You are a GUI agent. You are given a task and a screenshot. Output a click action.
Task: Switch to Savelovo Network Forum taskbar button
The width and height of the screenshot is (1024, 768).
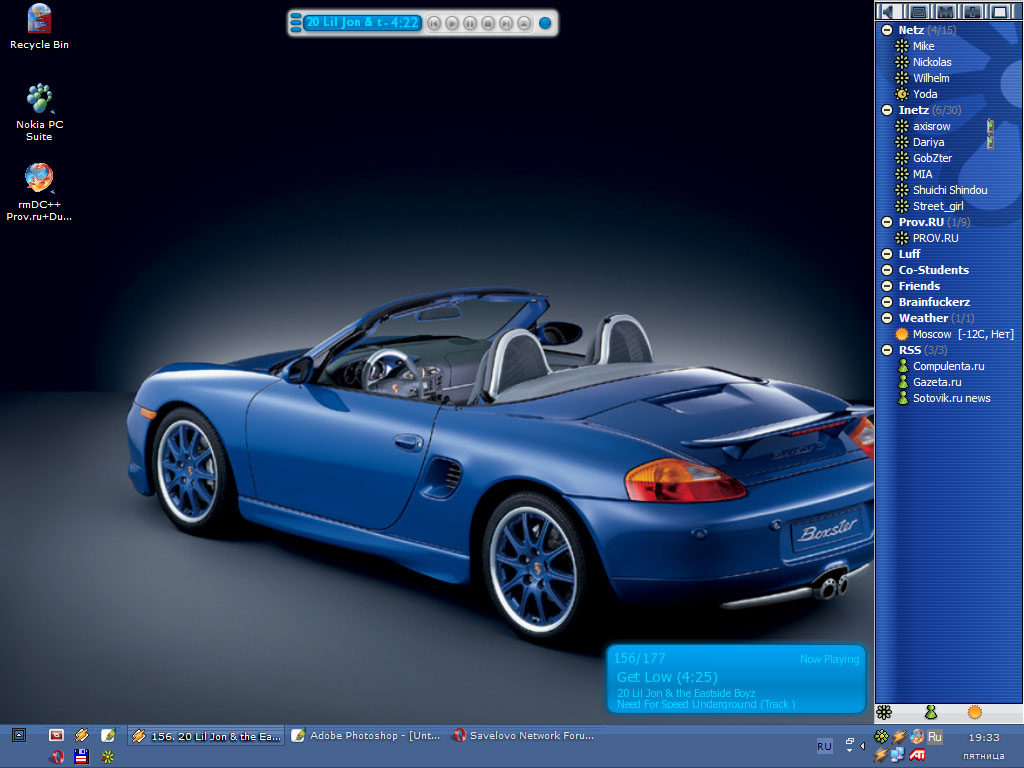(x=524, y=735)
